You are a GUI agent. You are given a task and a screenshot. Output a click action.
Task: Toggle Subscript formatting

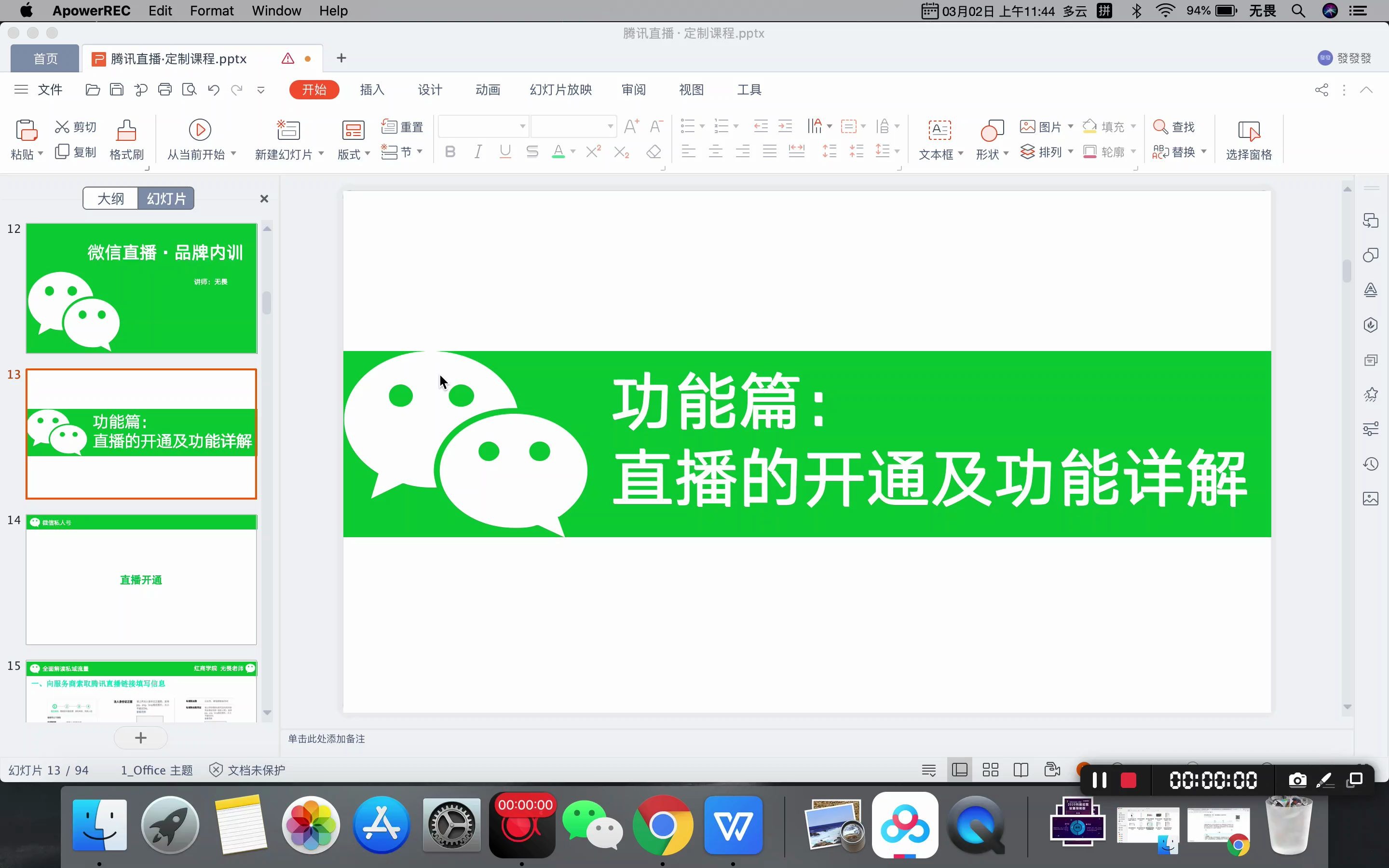[x=622, y=151]
